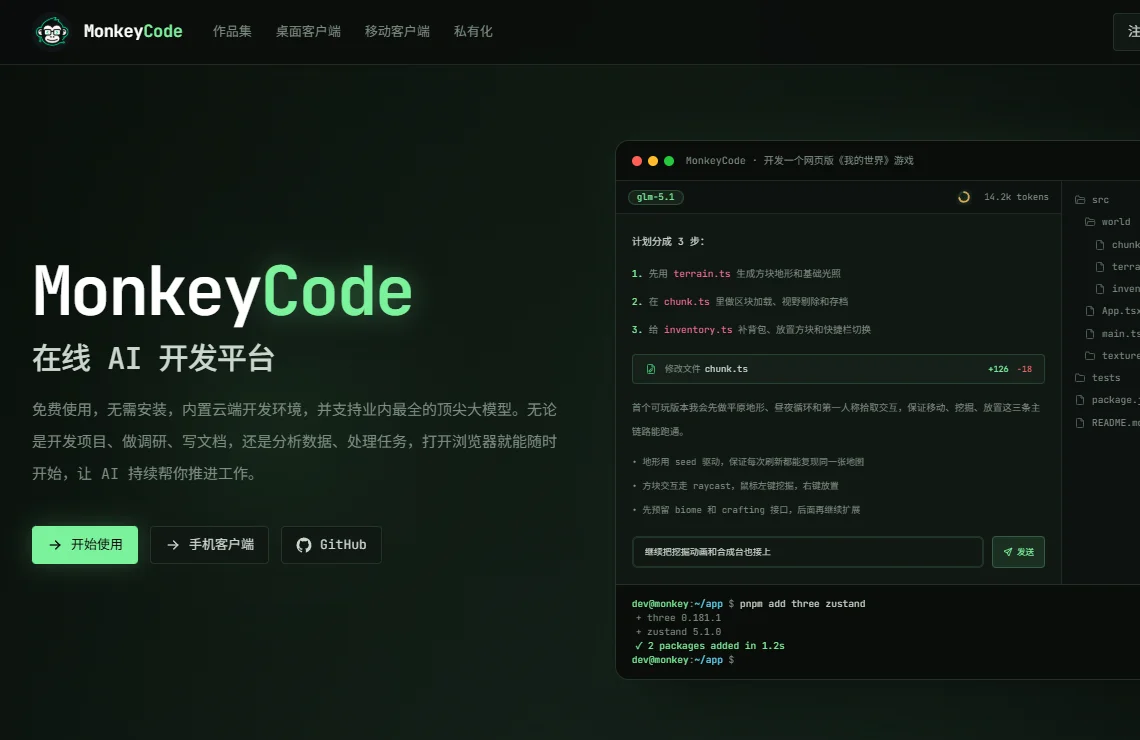The height and width of the screenshot is (740, 1140).
Task: Click the pnpm add three zustand command
Action: [x=802, y=604]
